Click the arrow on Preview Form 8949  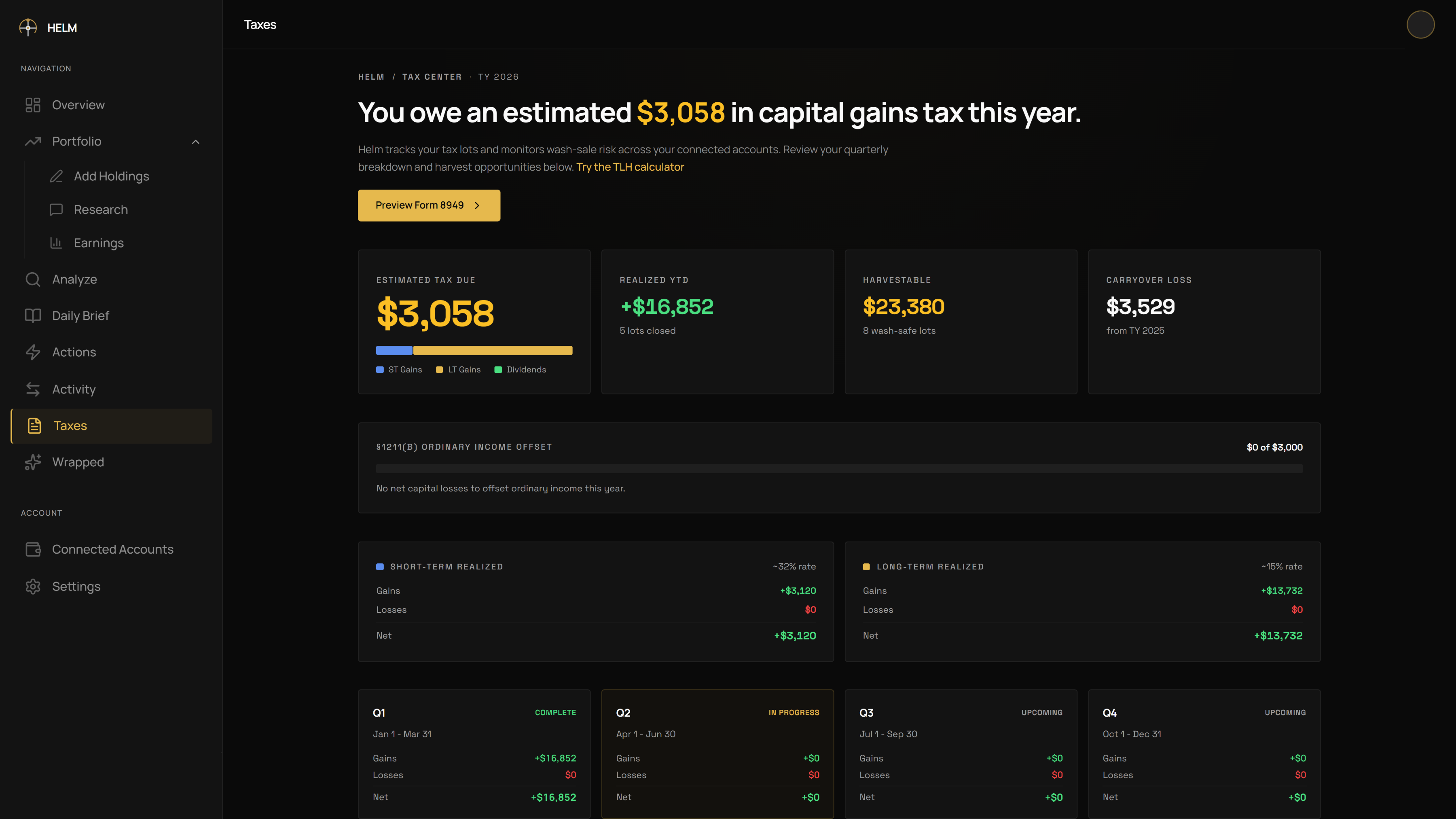coord(477,206)
